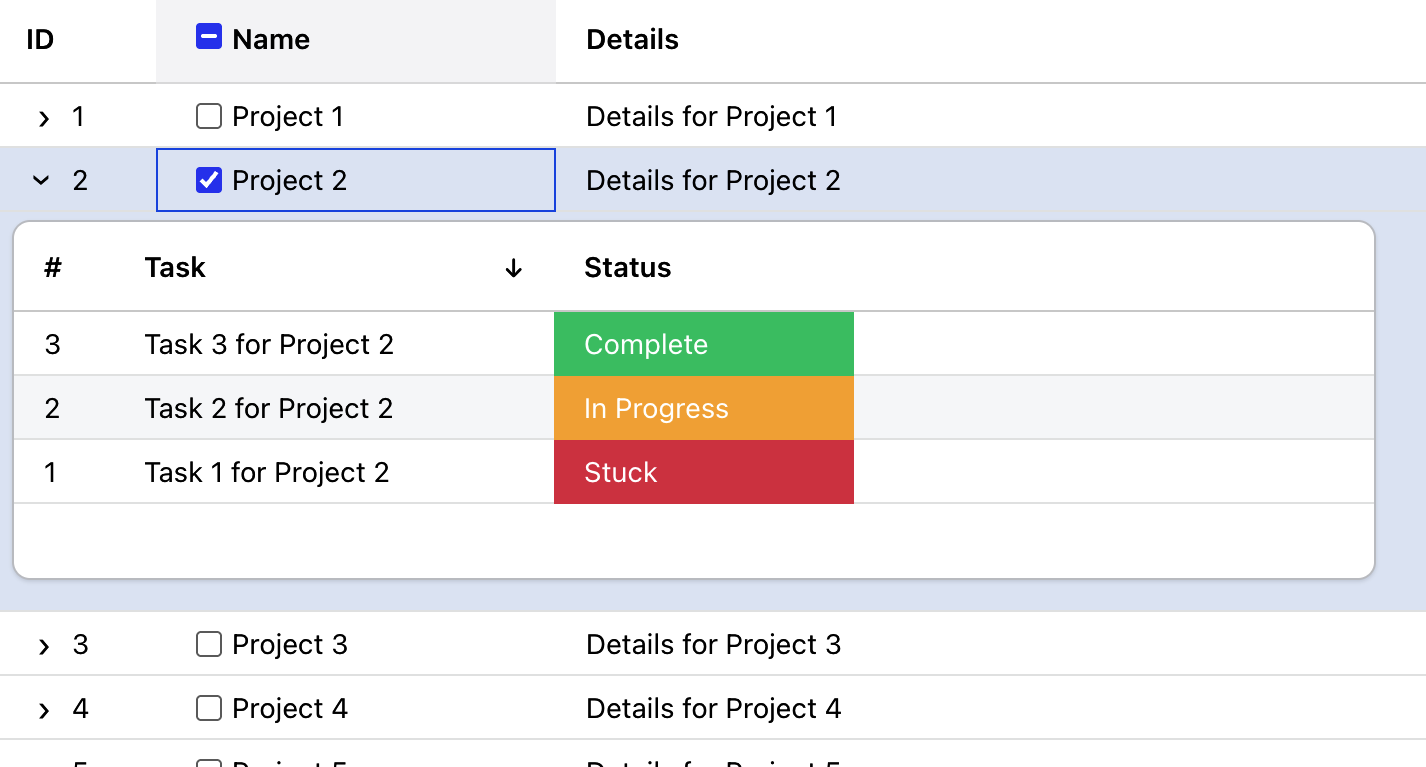This screenshot has height=767, width=1426.
Task: Click the Details column header
Action: pos(632,39)
